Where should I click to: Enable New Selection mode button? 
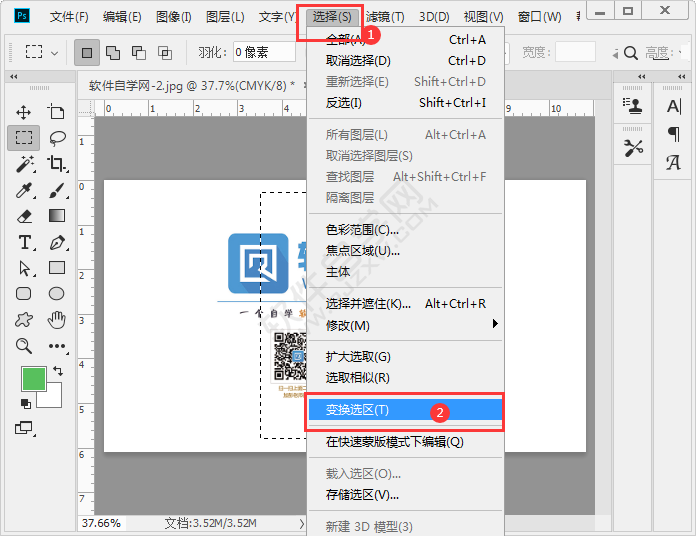(x=87, y=53)
